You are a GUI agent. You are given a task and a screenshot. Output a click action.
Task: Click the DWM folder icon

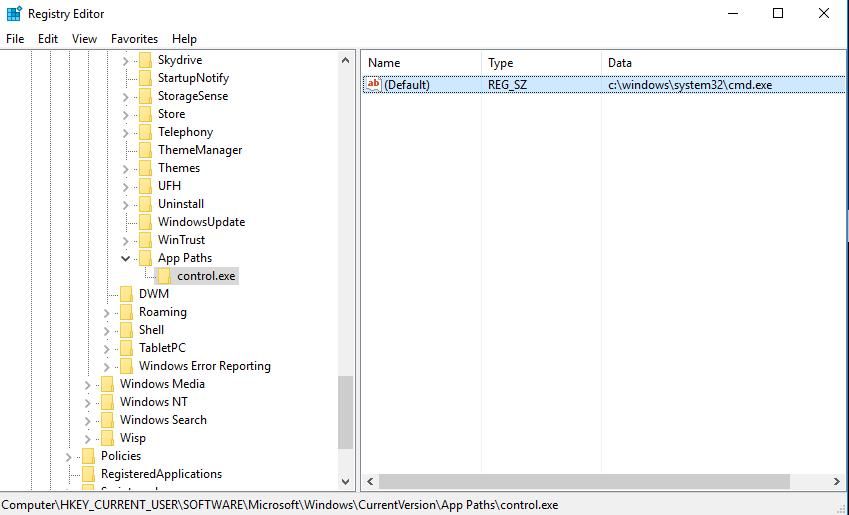point(126,294)
